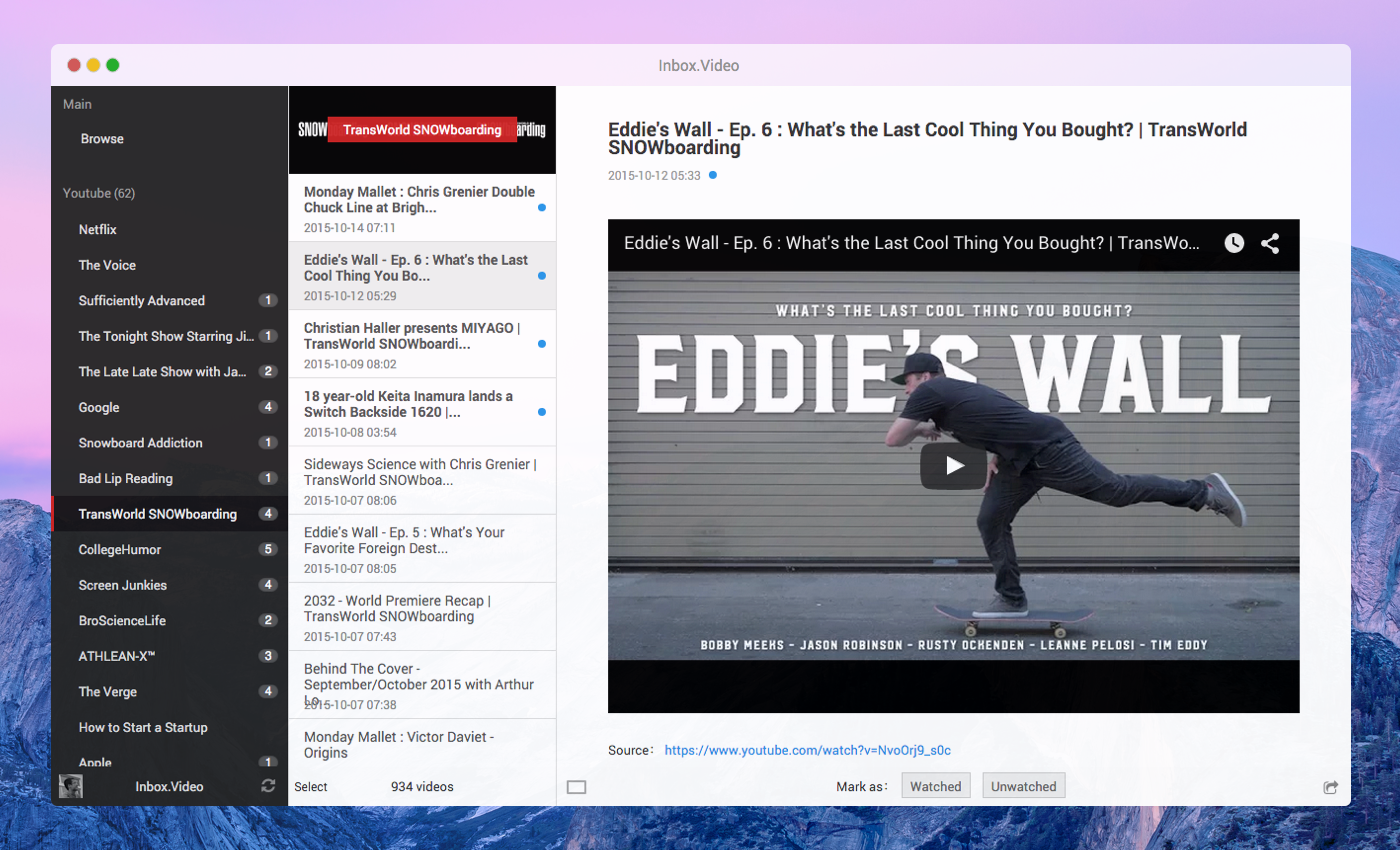Open The Verge channel
The width and height of the screenshot is (1400, 850).
point(169,691)
